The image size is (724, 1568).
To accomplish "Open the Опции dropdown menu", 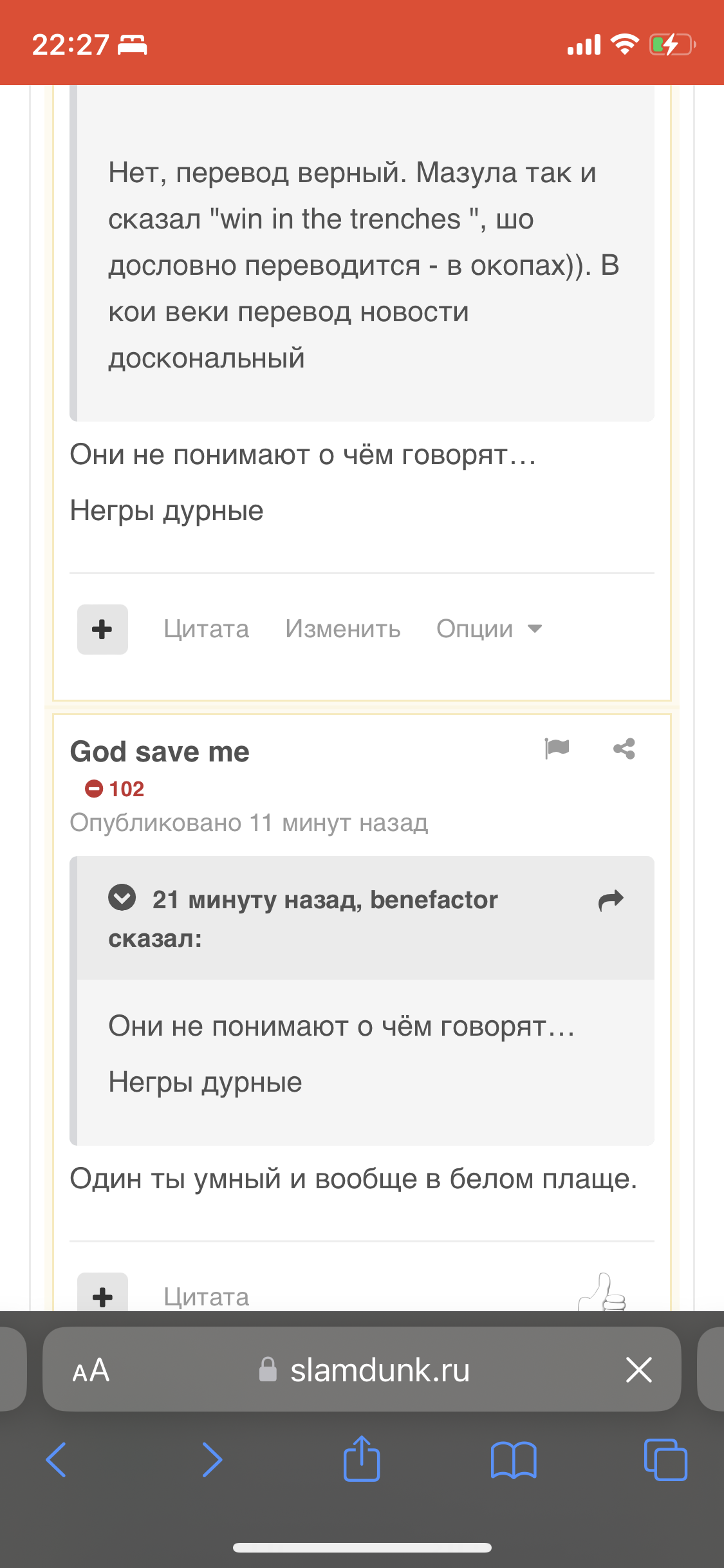I will (x=489, y=629).
